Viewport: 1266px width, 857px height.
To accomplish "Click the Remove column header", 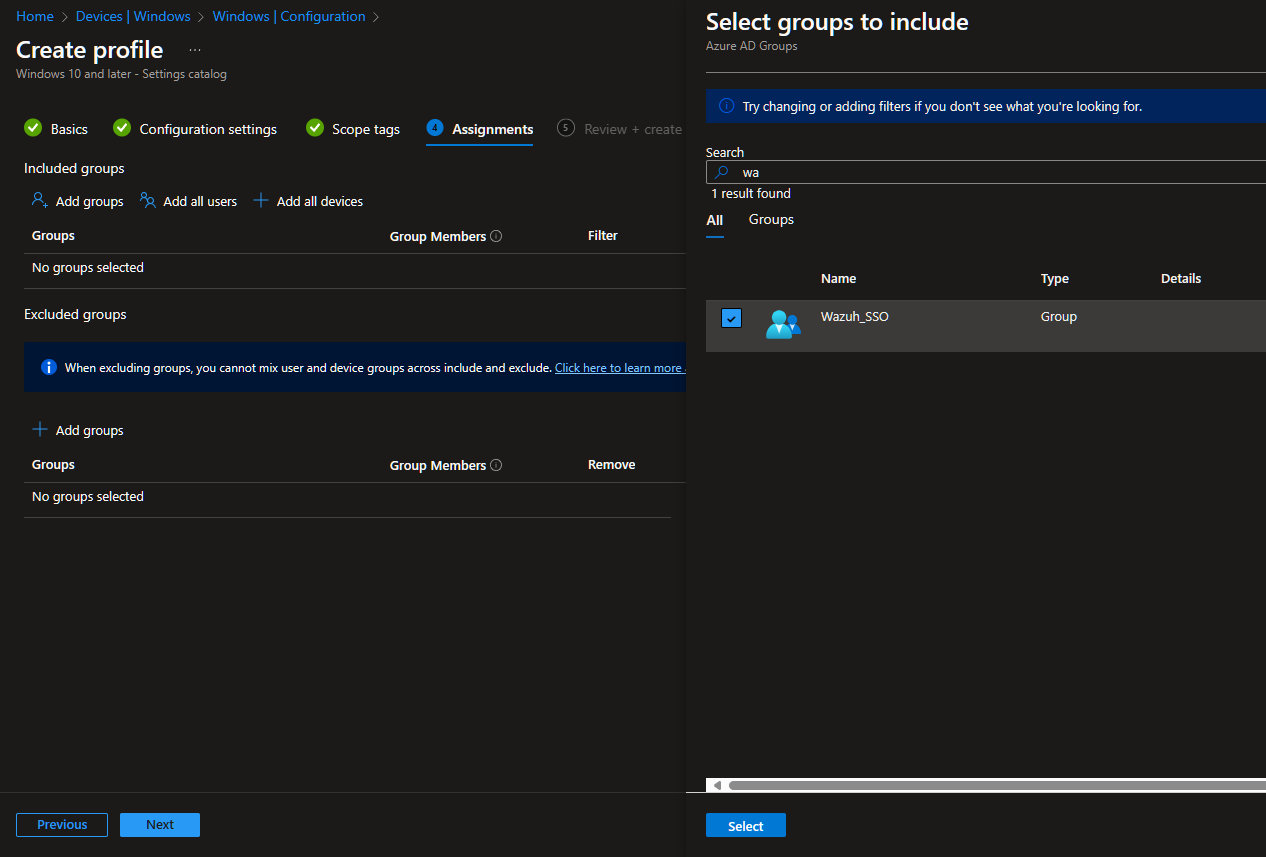I will point(612,465).
